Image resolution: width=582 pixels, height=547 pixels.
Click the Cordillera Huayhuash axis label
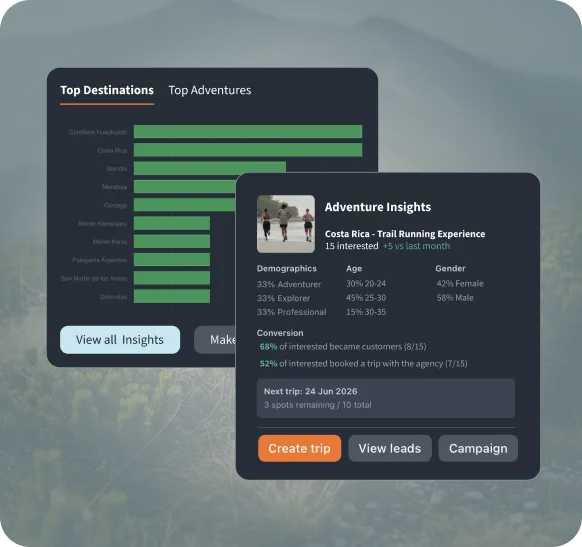coord(98,132)
